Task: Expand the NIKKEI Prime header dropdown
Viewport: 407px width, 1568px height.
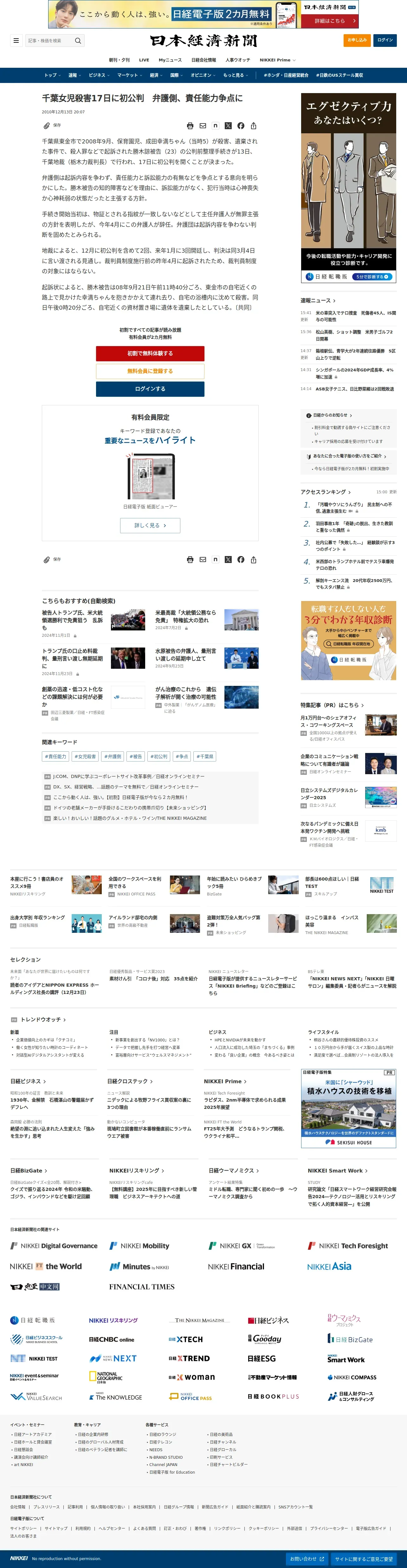Action: [x=277, y=60]
